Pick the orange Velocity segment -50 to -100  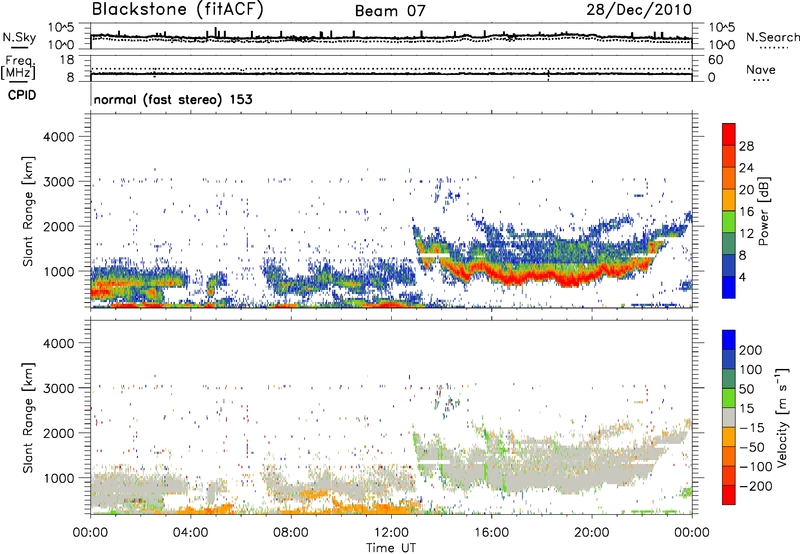click(x=729, y=456)
